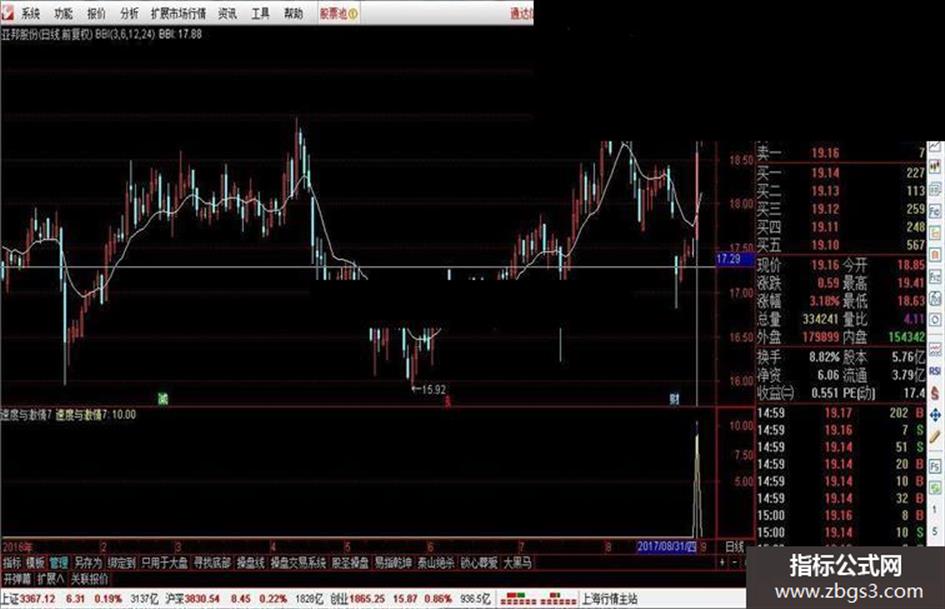The height and width of the screenshot is (609, 945).
Task: Click the 17.29 price axis cursor label
Action: [733, 259]
